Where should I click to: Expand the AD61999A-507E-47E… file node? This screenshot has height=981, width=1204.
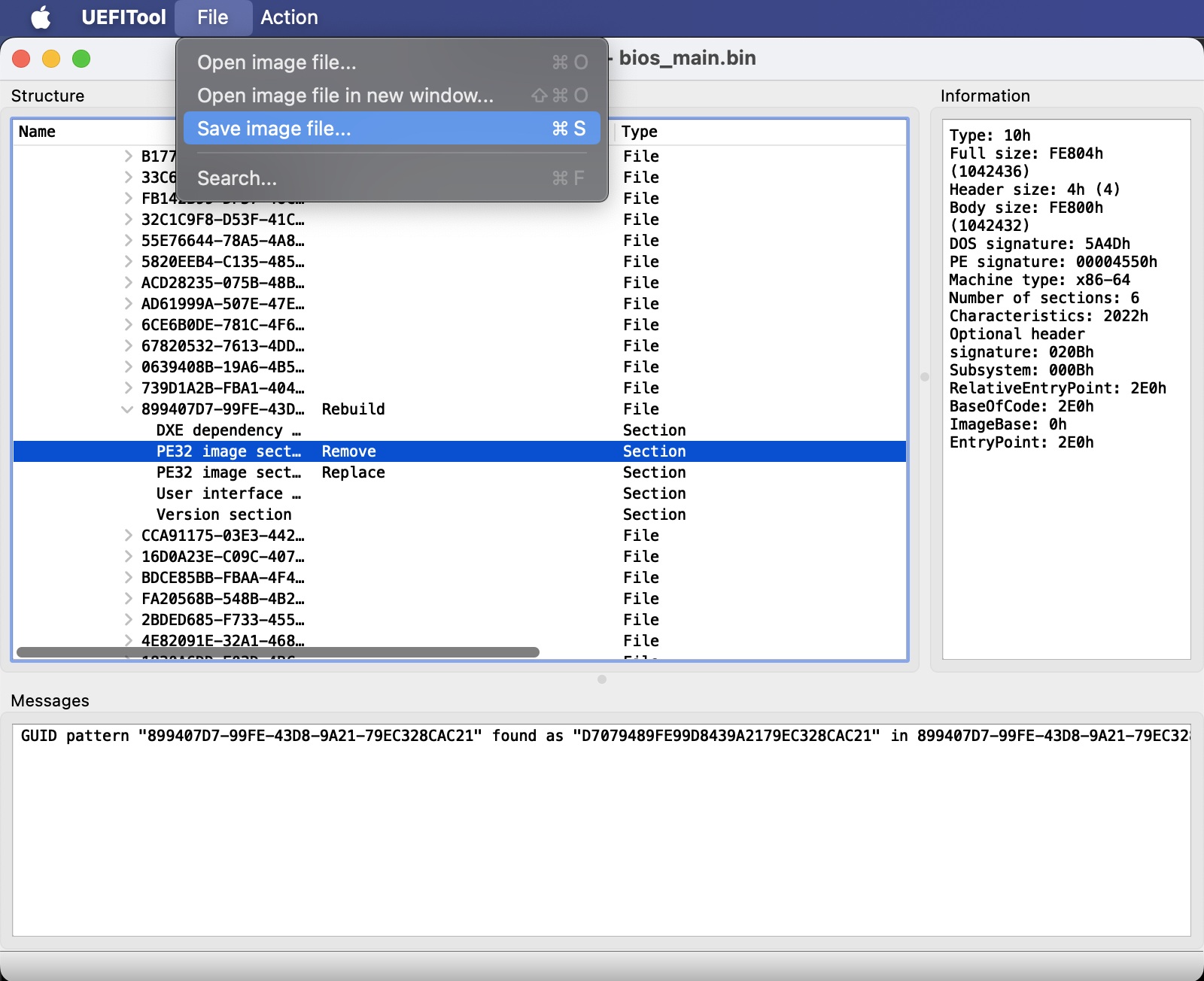point(128,304)
